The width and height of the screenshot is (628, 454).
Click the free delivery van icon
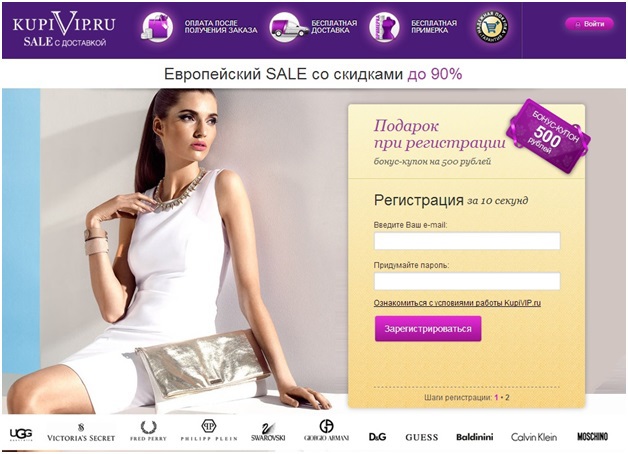(x=287, y=27)
